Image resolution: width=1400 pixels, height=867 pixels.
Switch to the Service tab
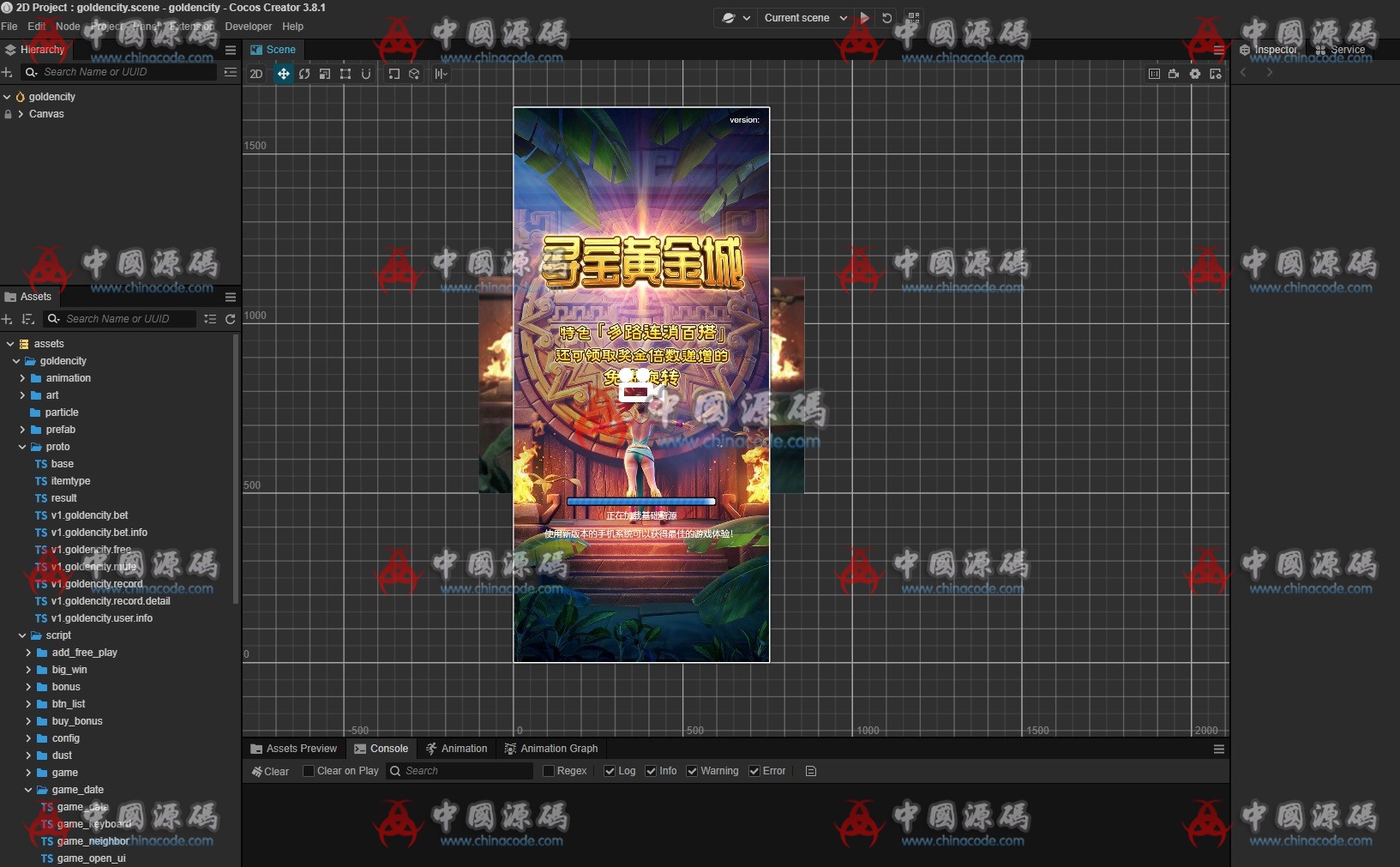point(1341,50)
